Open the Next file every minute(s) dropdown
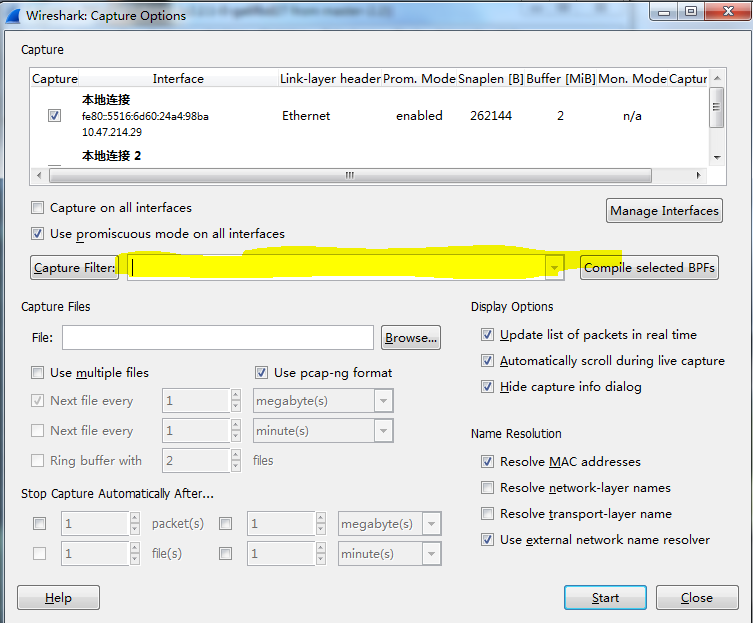This screenshot has height=623, width=753. click(383, 431)
